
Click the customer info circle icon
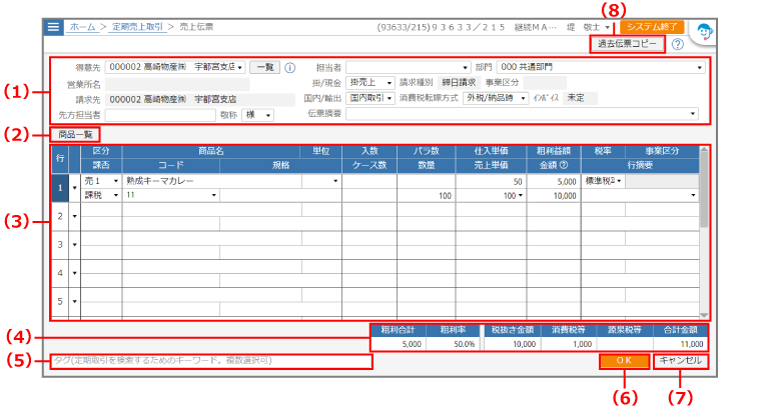point(290,68)
